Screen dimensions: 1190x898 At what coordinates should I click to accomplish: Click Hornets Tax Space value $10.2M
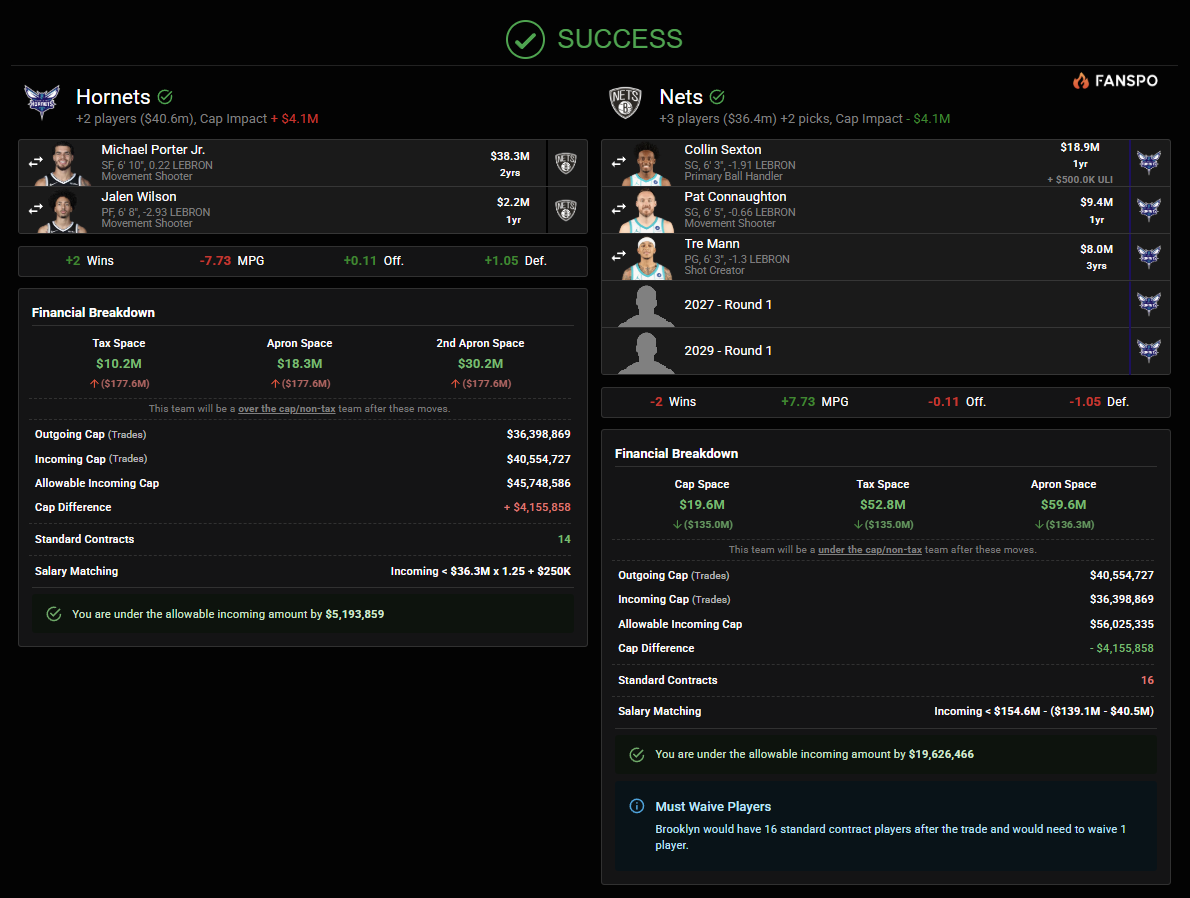[118, 364]
